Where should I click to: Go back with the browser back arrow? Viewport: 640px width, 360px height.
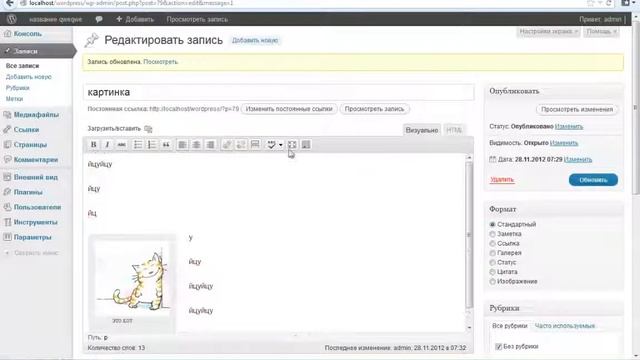(x=9, y=3)
